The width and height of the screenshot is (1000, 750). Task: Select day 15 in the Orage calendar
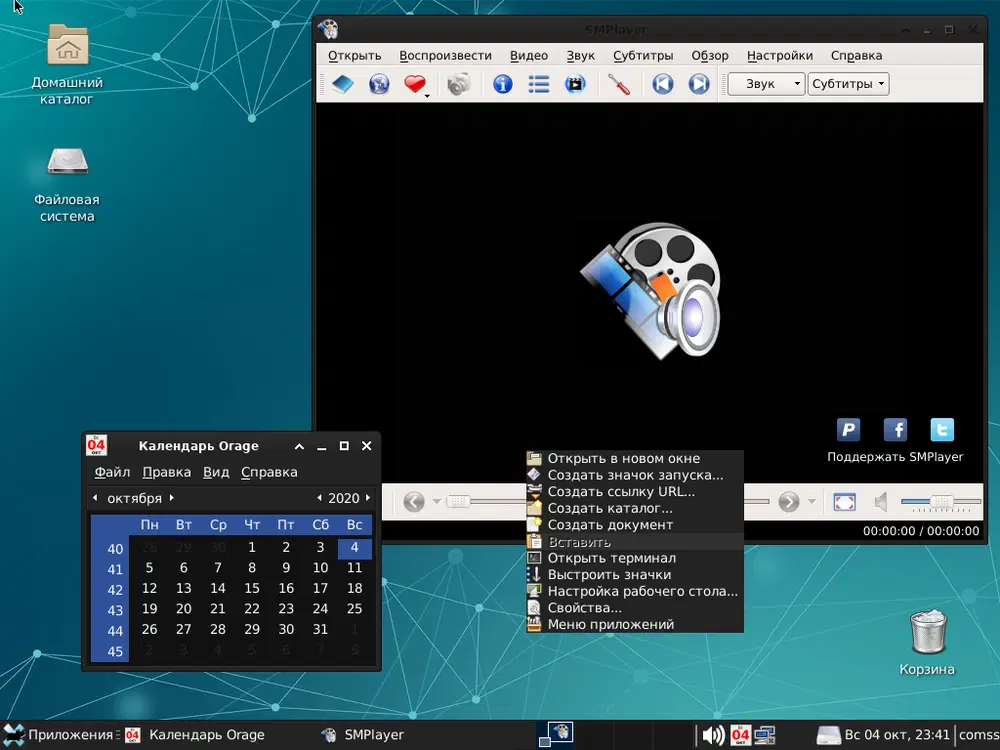[x=252, y=589]
